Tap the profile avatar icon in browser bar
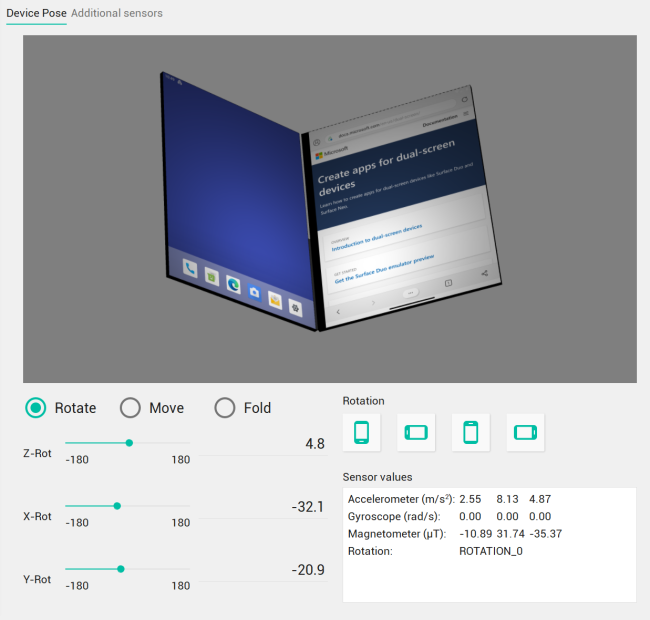650x620 pixels. (x=317, y=142)
